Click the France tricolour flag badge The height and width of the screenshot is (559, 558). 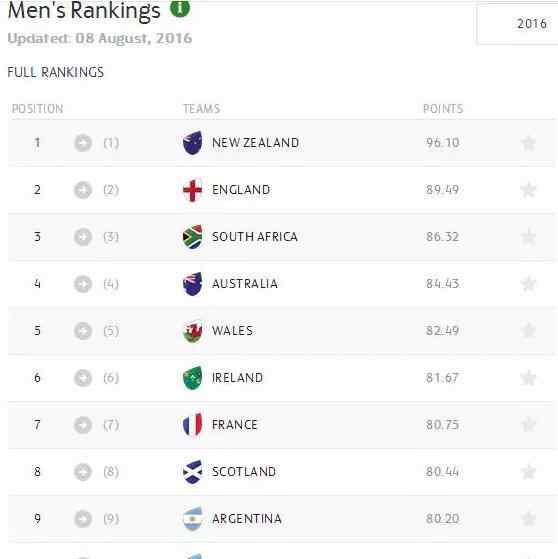(192, 425)
